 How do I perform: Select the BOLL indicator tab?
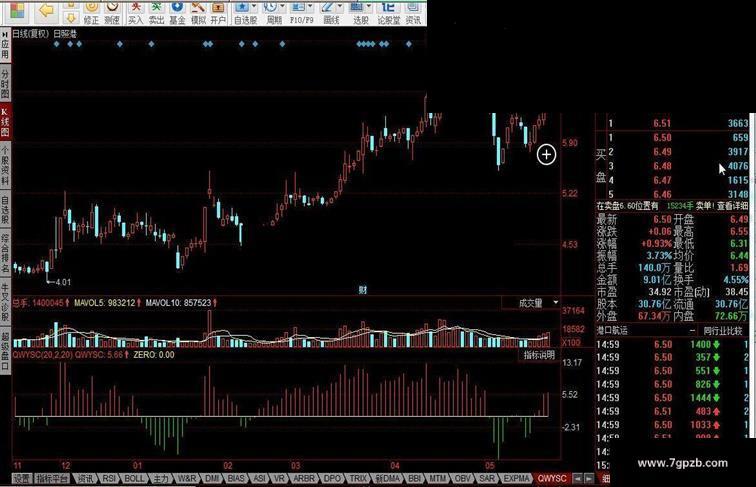pyautogui.click(x=134, y=479)
